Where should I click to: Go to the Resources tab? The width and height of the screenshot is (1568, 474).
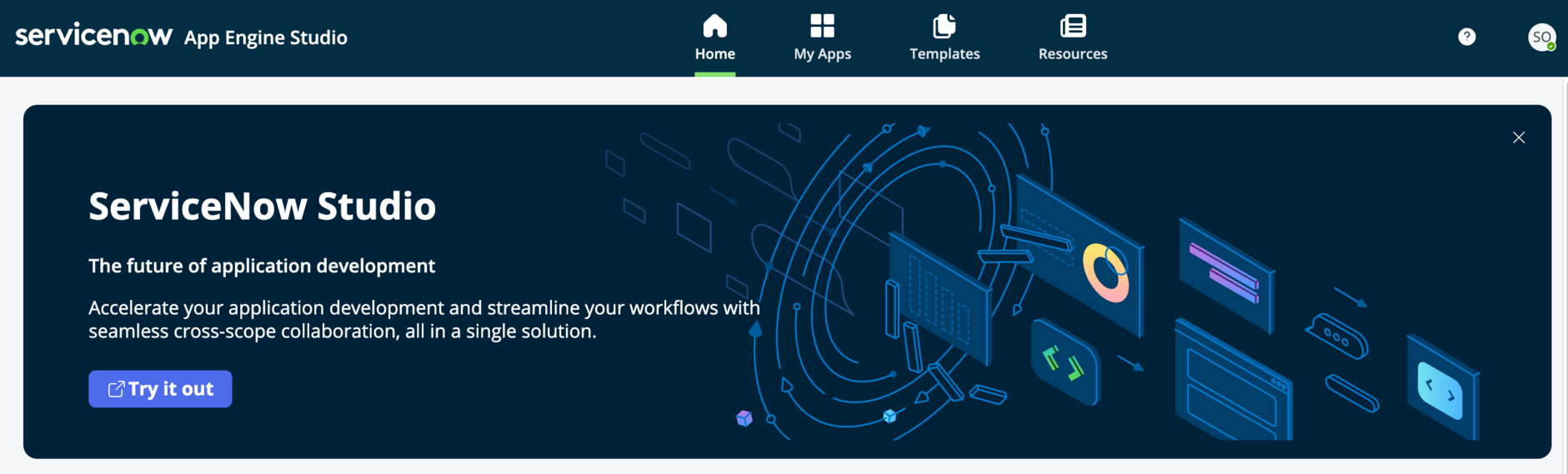click(1073, 38)
